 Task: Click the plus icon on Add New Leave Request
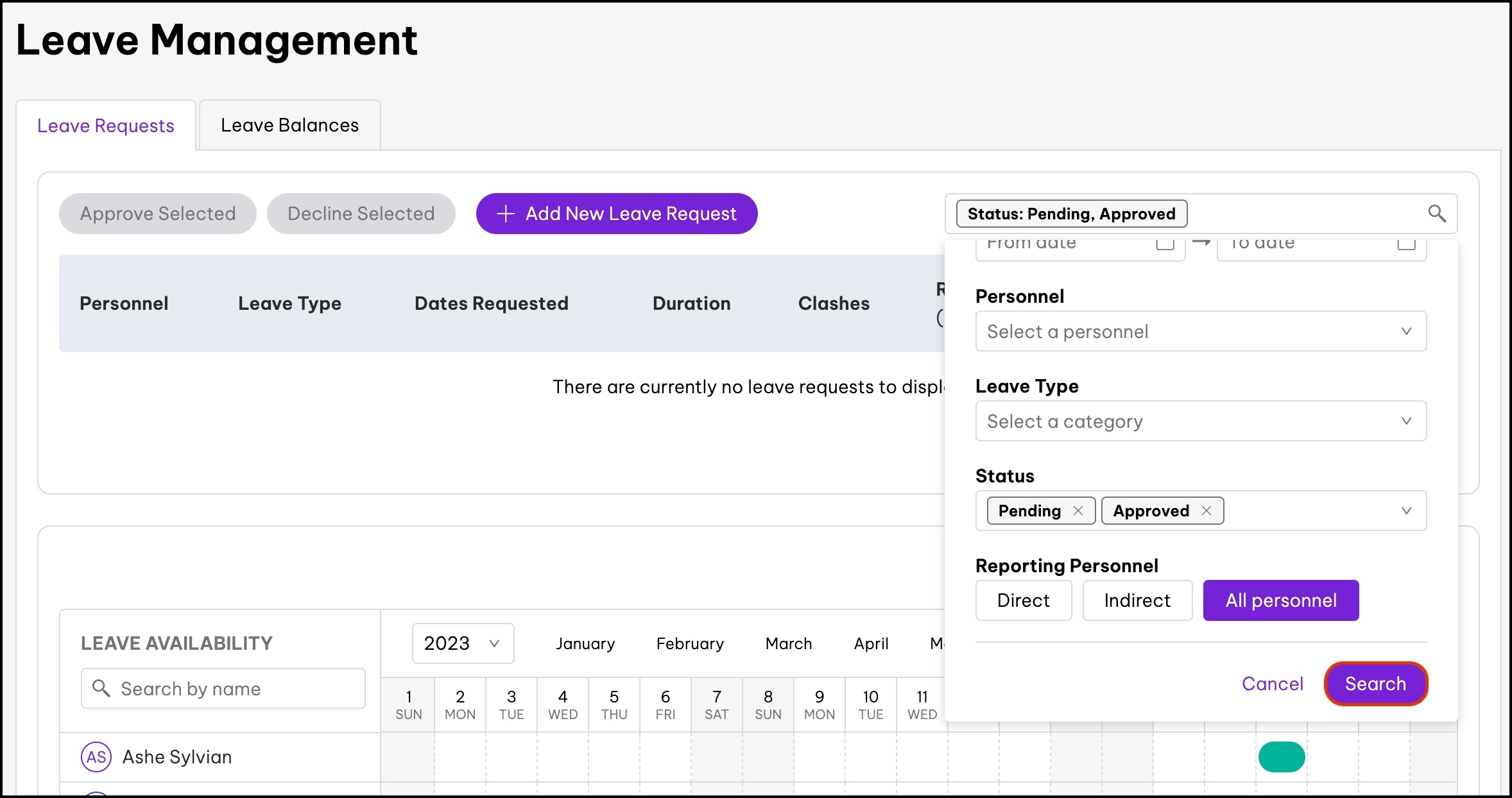[x=506, y=214]
